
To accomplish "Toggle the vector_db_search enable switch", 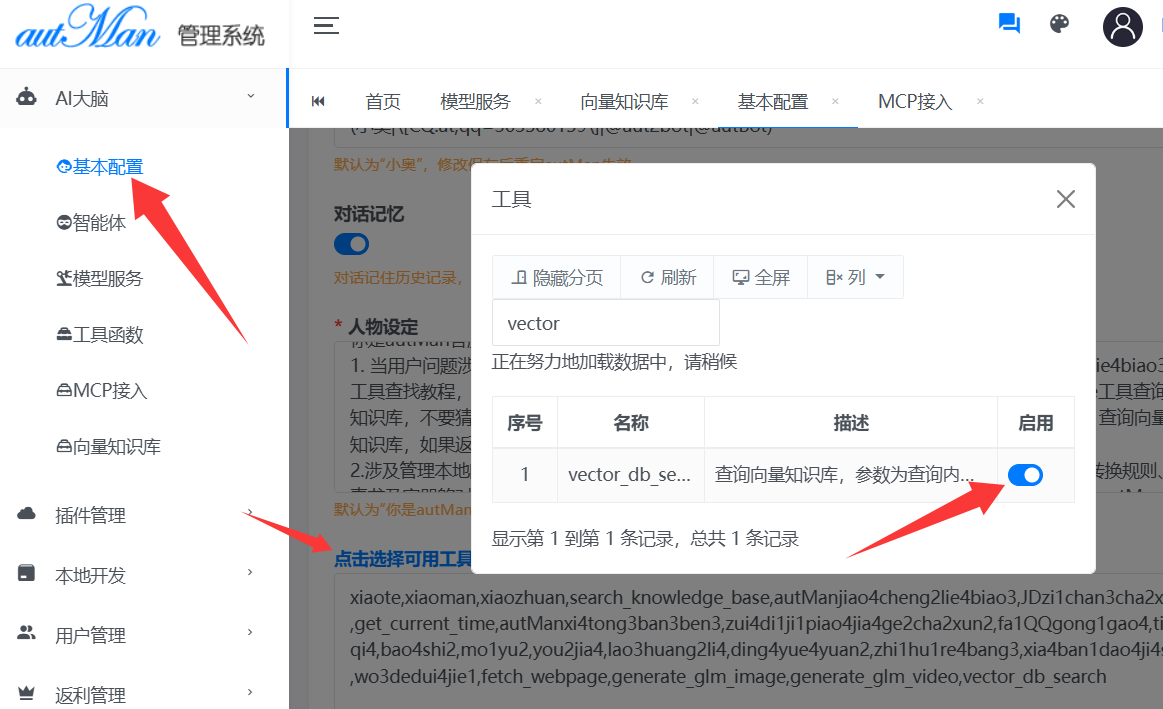I will tap(1025, 475).
